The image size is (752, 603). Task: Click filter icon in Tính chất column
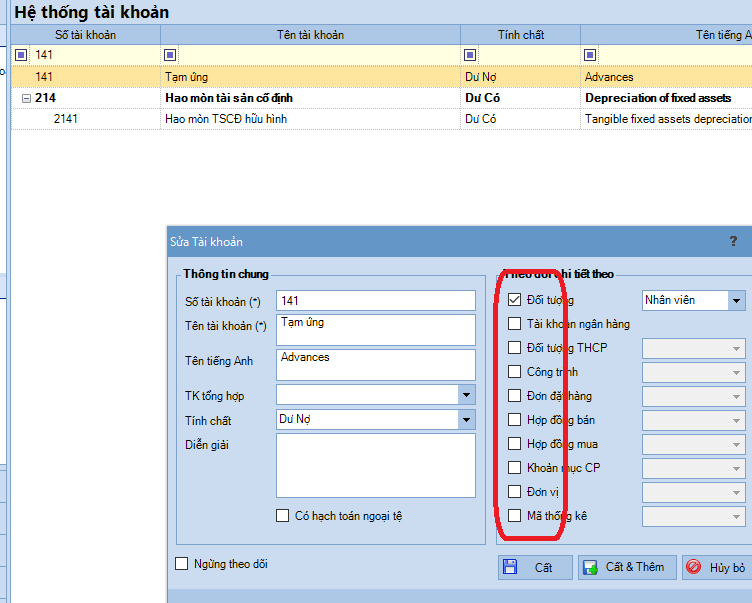click(x=470, y=55)
